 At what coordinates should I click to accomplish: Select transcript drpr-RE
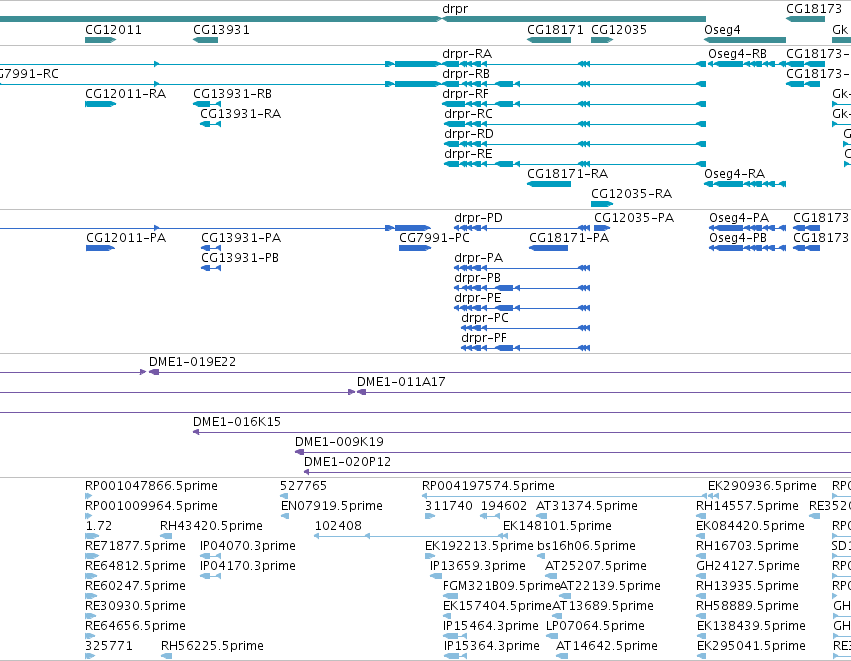pyautogui.click(x=468, y=154)
